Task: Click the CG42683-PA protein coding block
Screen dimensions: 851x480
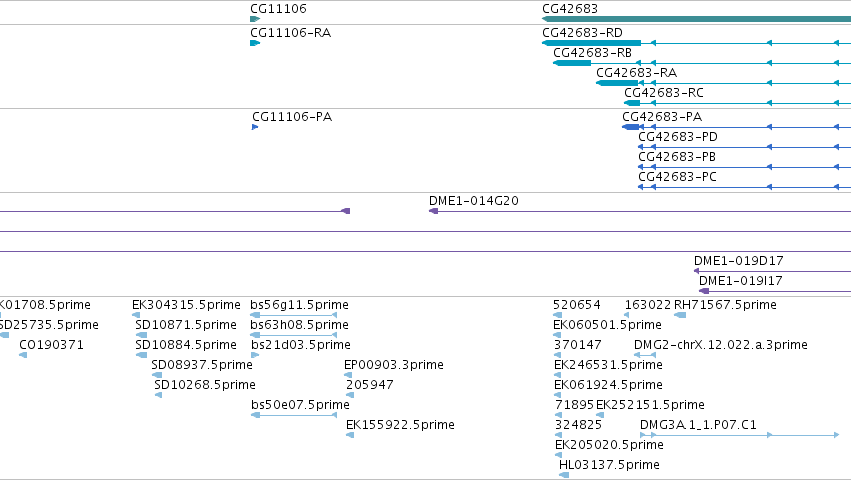Action: [x=631, y=127]
